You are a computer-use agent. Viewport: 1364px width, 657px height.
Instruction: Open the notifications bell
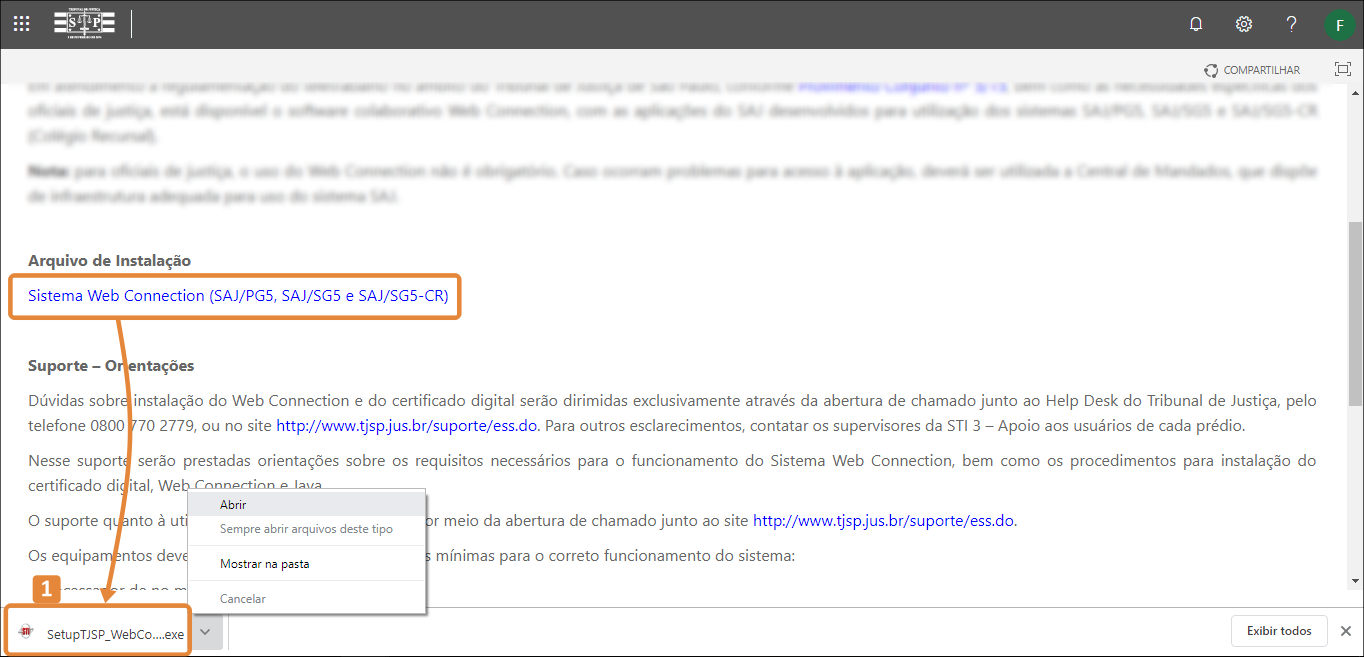pyautogui.click(x=1196, y=24)
